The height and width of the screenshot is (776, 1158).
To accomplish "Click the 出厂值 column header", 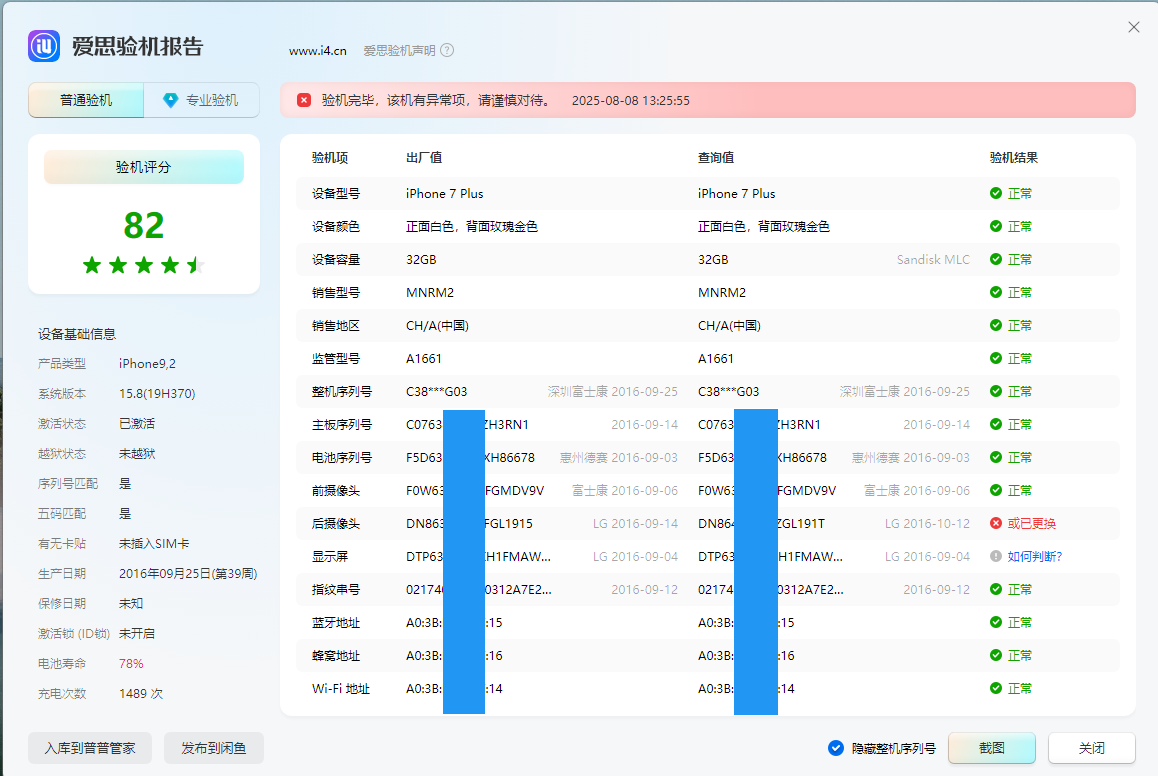I will (x=424, y=157).
